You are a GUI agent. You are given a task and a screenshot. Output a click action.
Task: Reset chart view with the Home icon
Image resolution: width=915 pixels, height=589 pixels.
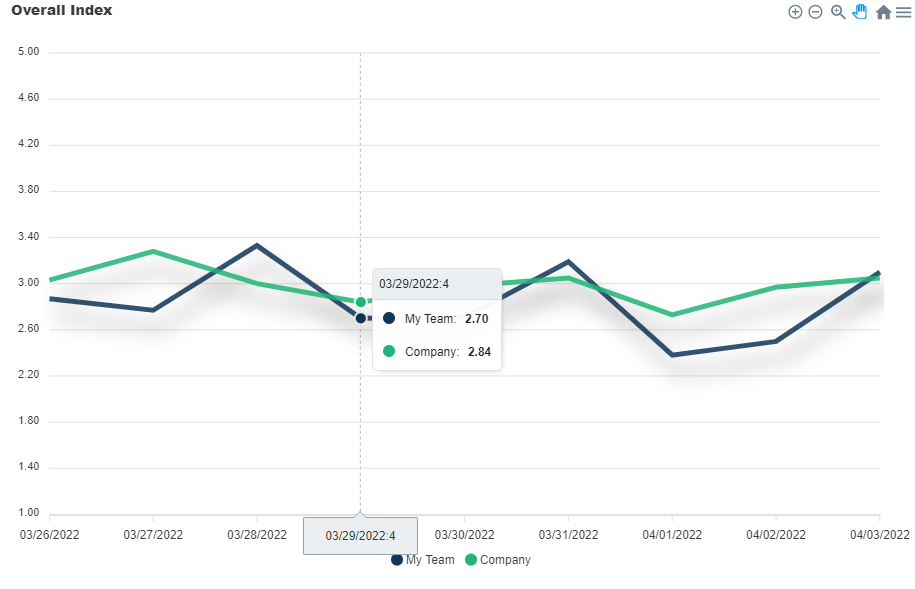click(x=883, y=12)
